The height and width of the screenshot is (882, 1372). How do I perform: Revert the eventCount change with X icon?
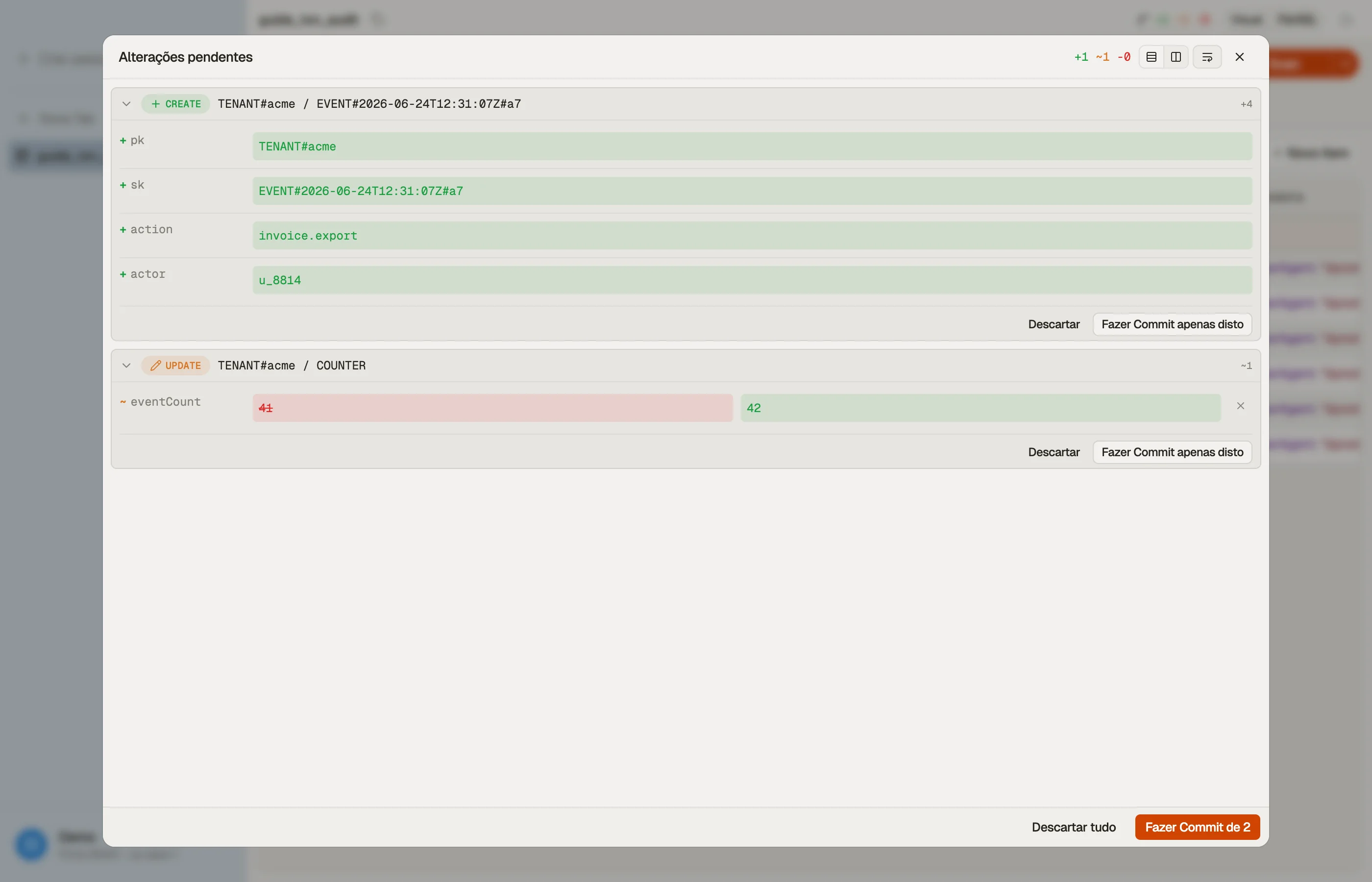click(x=1240, y=406)
